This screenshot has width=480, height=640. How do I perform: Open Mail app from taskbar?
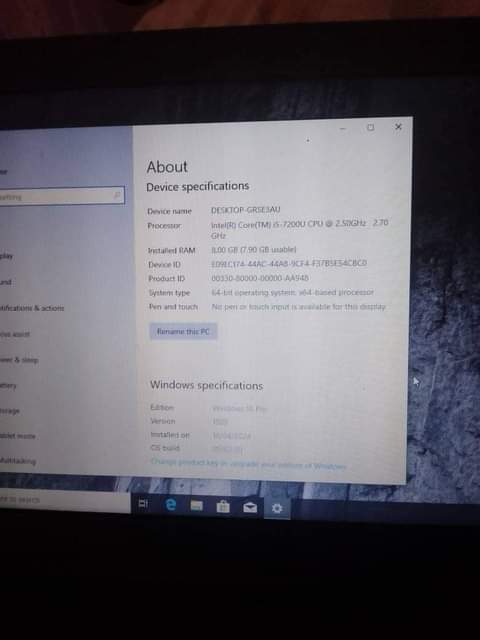(x=250, y=507)
